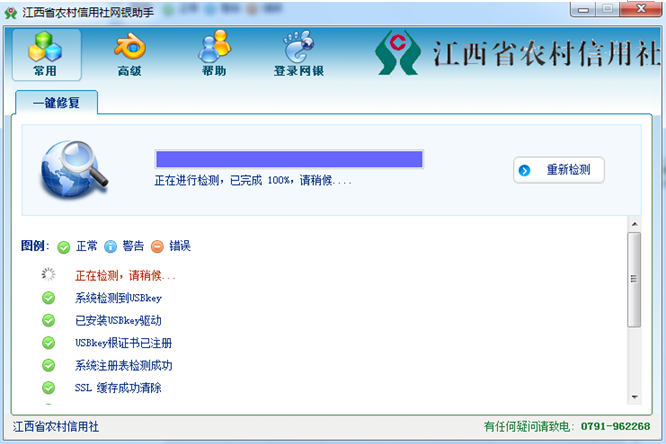Select the row USBkey根证书已注册
Image resolution: width=666 pixels, height=444 pixels.
pyautogui.click(x=124, y=343)
